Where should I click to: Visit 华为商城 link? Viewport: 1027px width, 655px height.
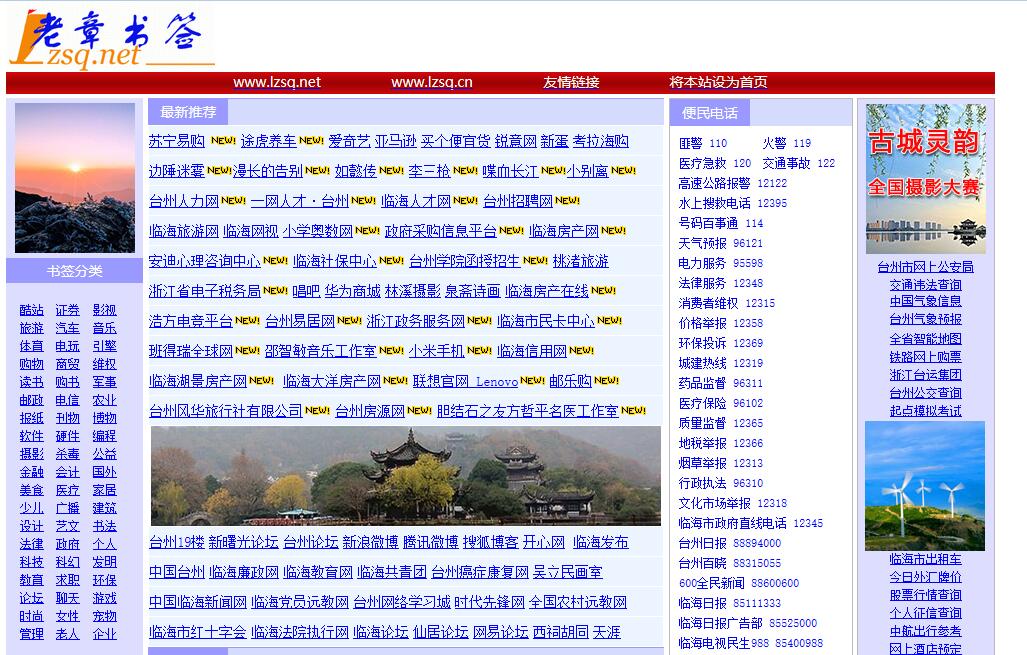352,291
